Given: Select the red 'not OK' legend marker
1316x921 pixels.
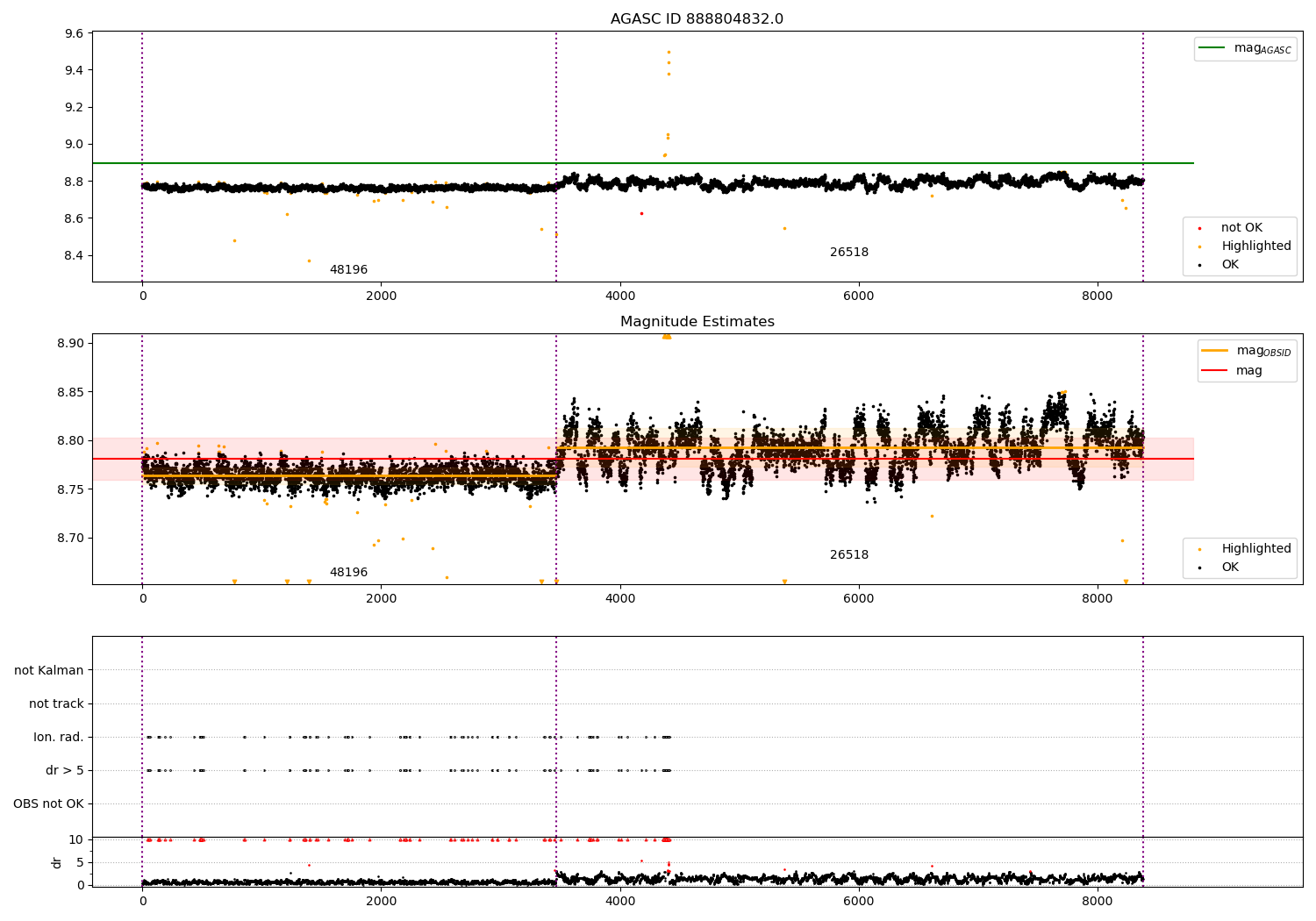Looking at the screenshot, I should pyautogui.click(x=1199, y=228).
